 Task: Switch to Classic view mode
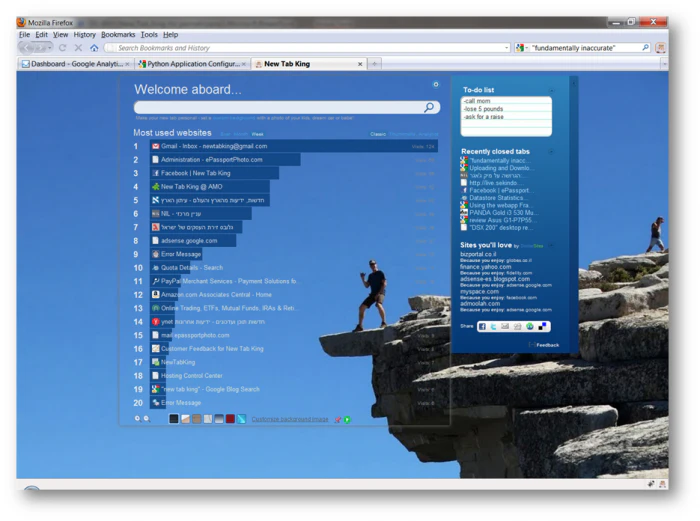coord(378,134)
